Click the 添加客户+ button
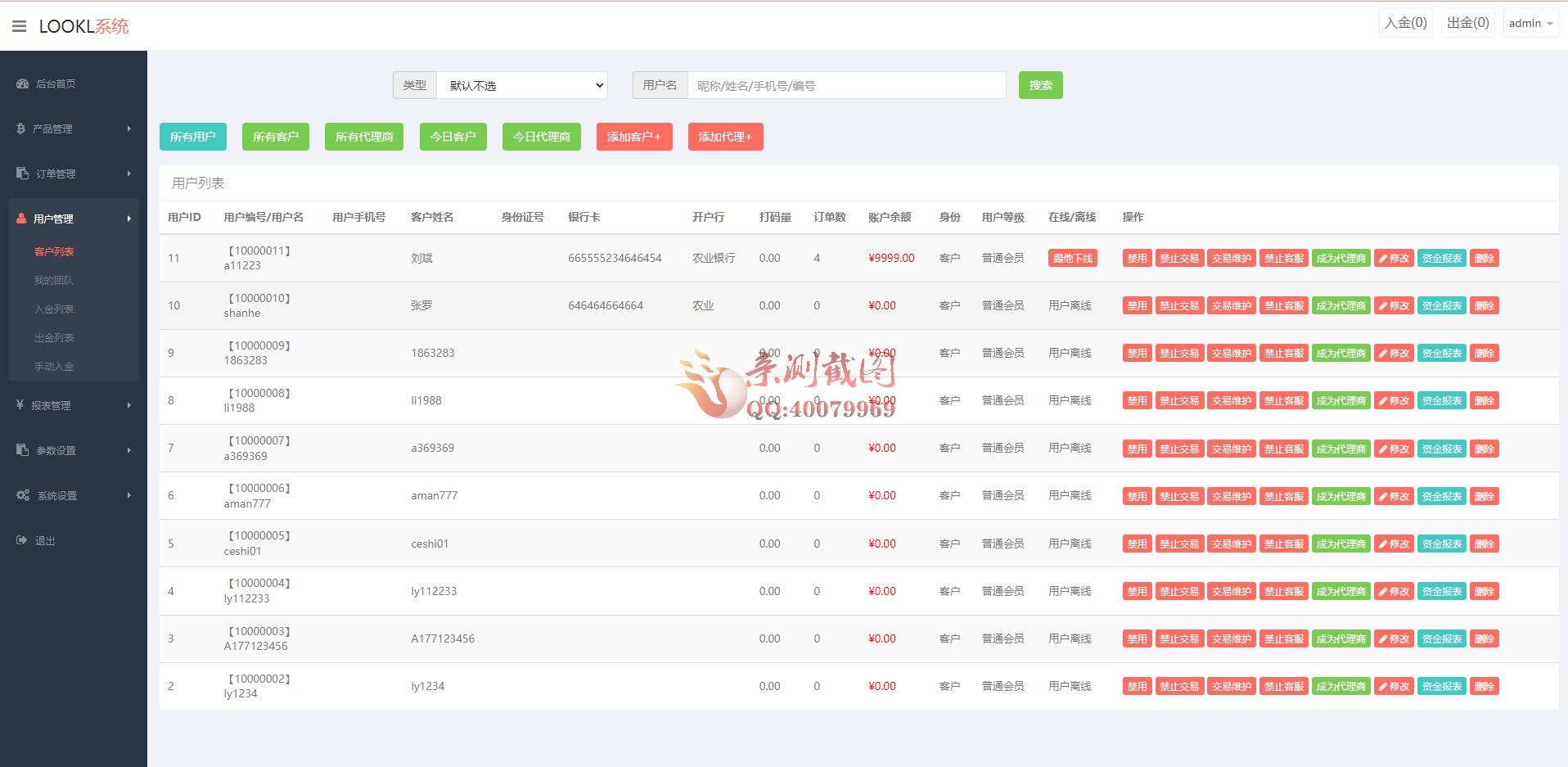 coord(634,137)
